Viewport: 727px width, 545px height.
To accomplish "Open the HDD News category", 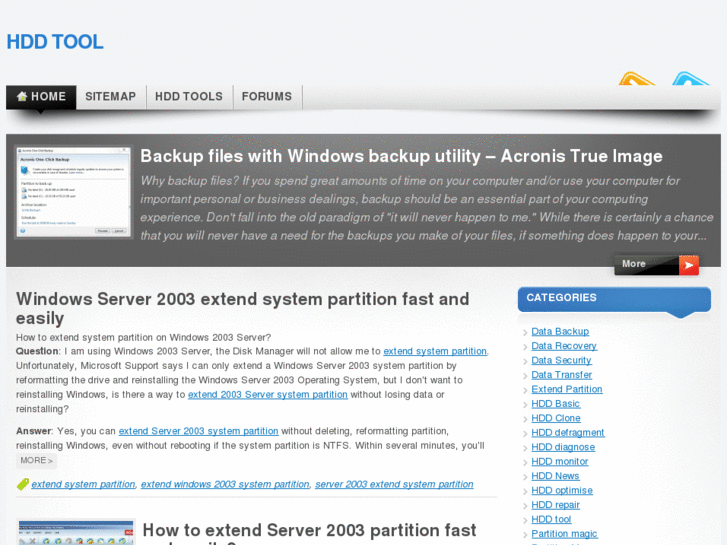I will coord(555,476).
